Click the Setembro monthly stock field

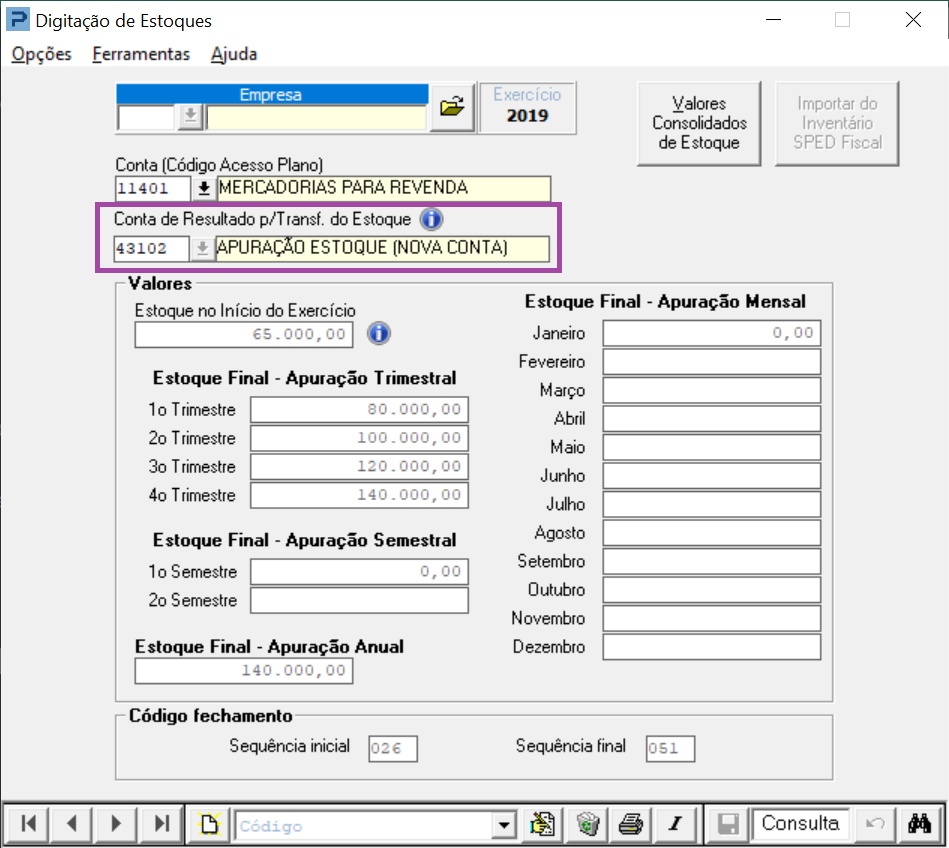tap(712, 561)
